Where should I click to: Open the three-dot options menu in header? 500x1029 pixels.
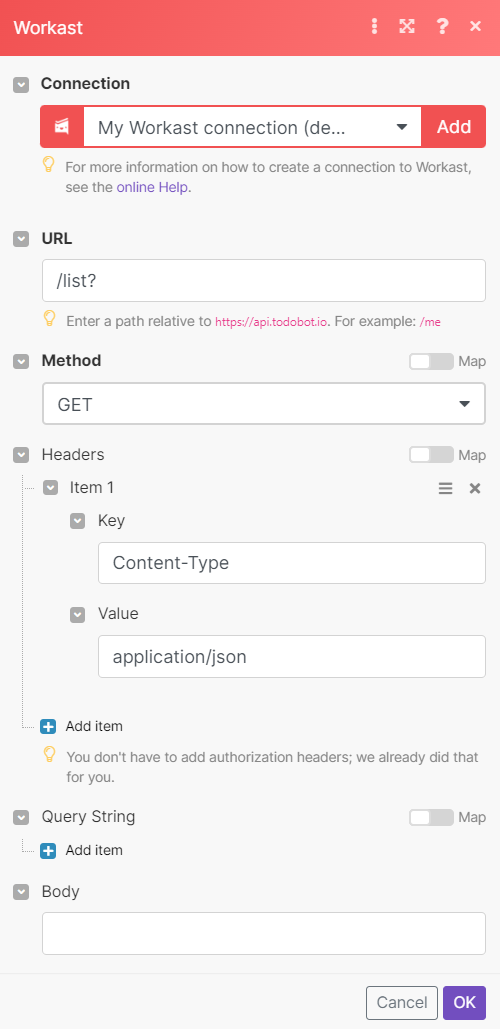coord(375,26)
